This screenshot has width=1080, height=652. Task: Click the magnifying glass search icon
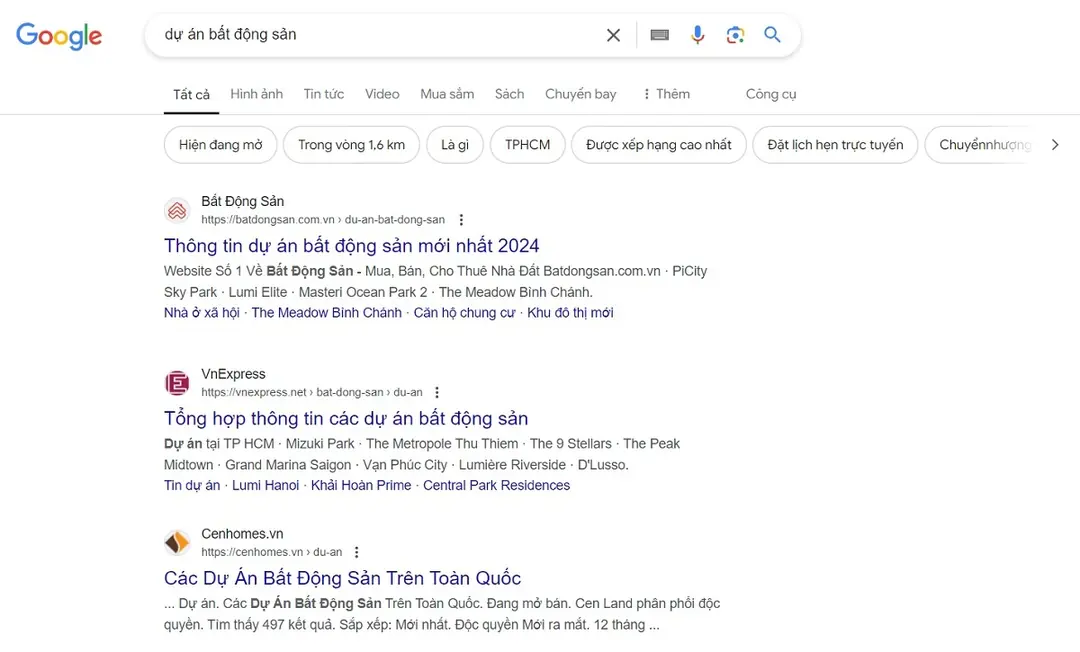772,34
